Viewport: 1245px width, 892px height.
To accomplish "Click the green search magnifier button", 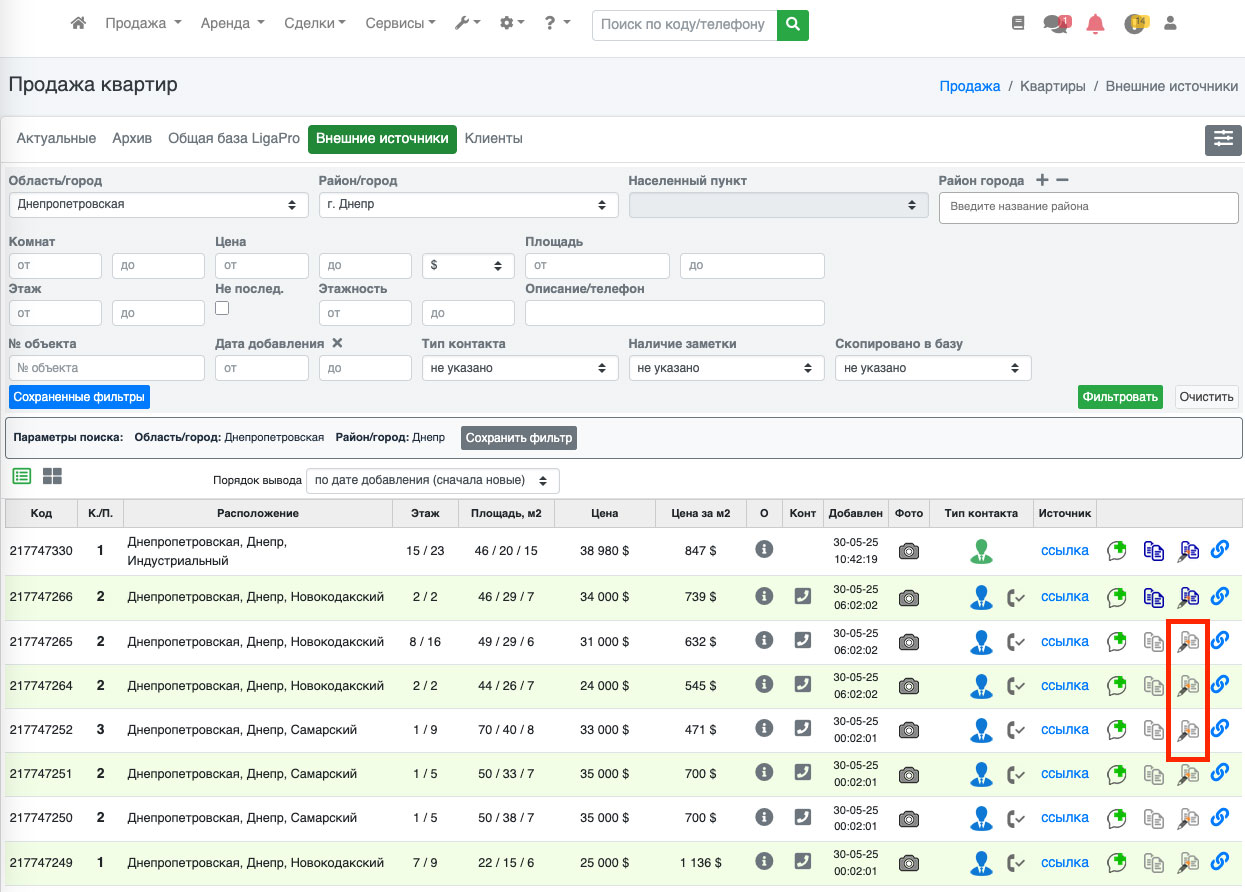I will point(792,24).
